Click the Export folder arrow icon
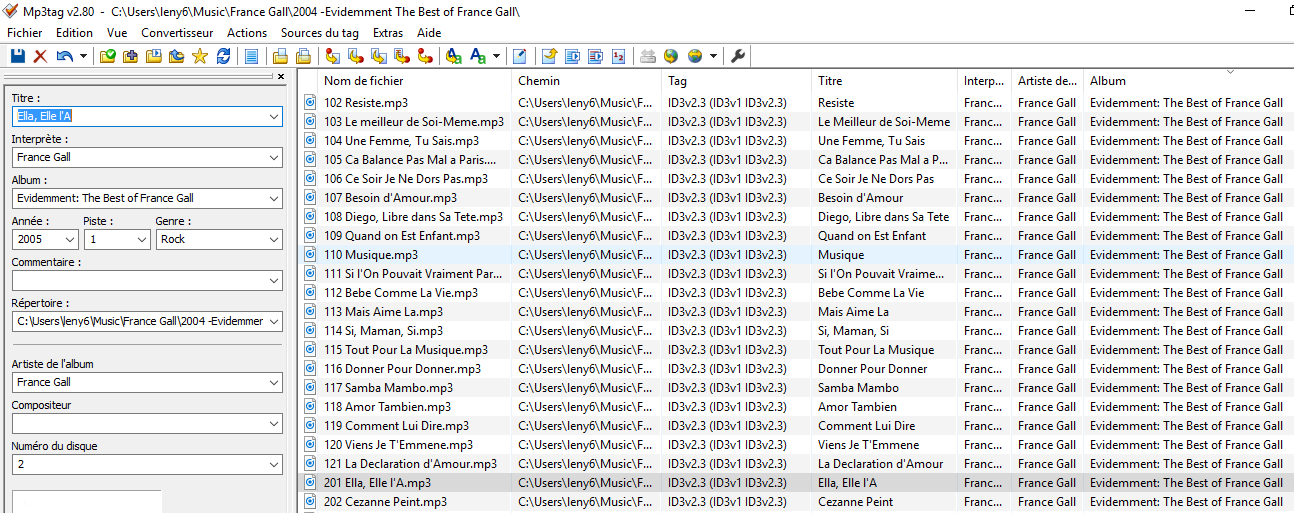The height and width of the screenshot is (513, 1294). 549,56
